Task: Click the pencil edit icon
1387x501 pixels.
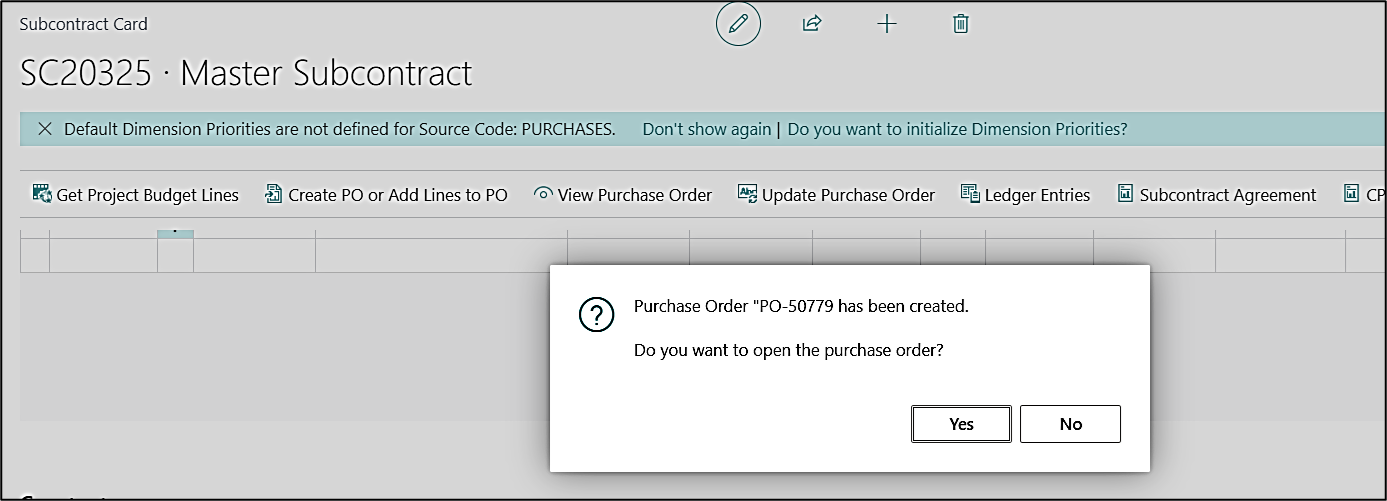Action: [738, 24]
